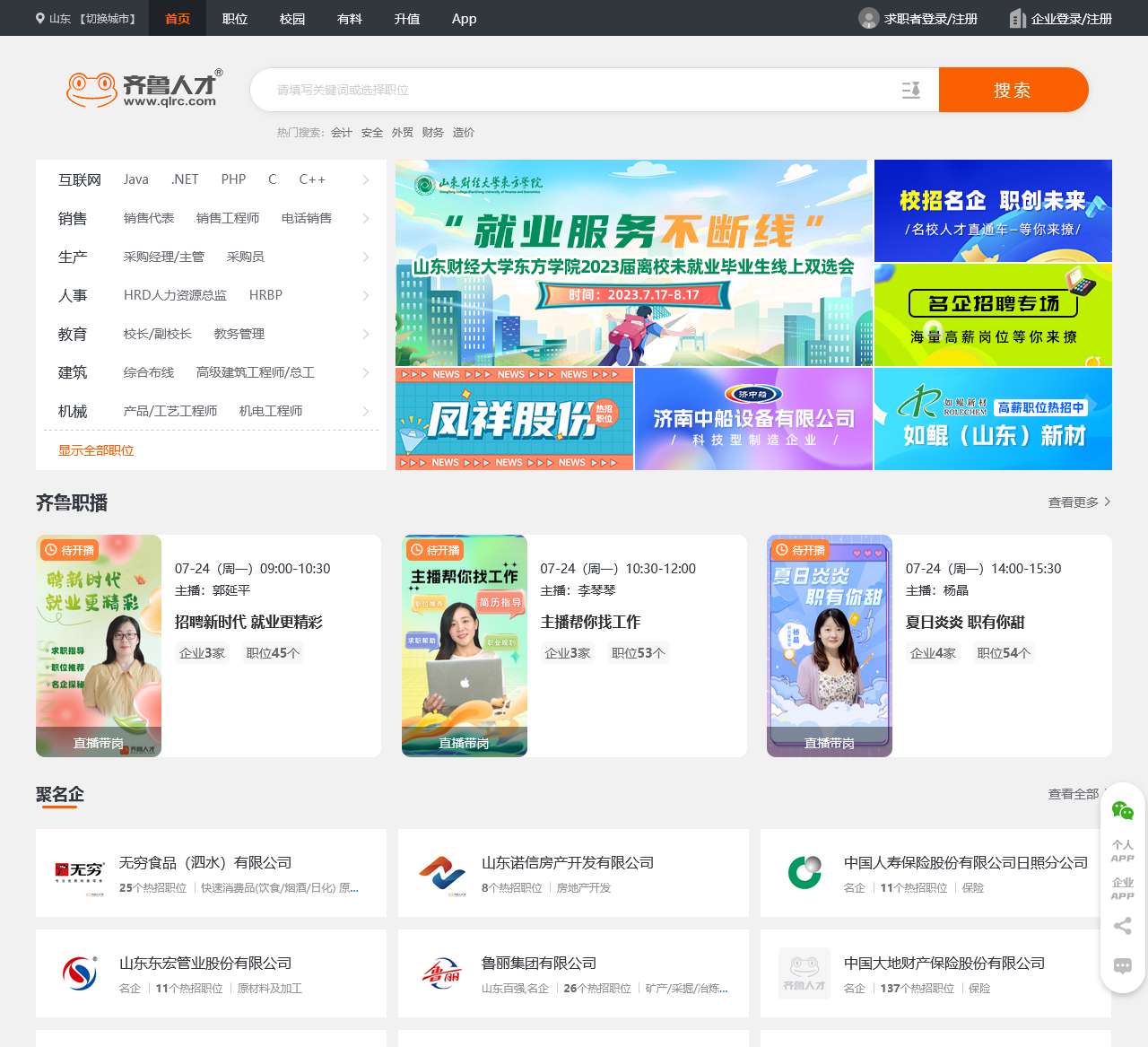1148x1047 pixels.
Task: Select the 职位 navigation tab
Action: pyautogui.click(x=235, y=18)
